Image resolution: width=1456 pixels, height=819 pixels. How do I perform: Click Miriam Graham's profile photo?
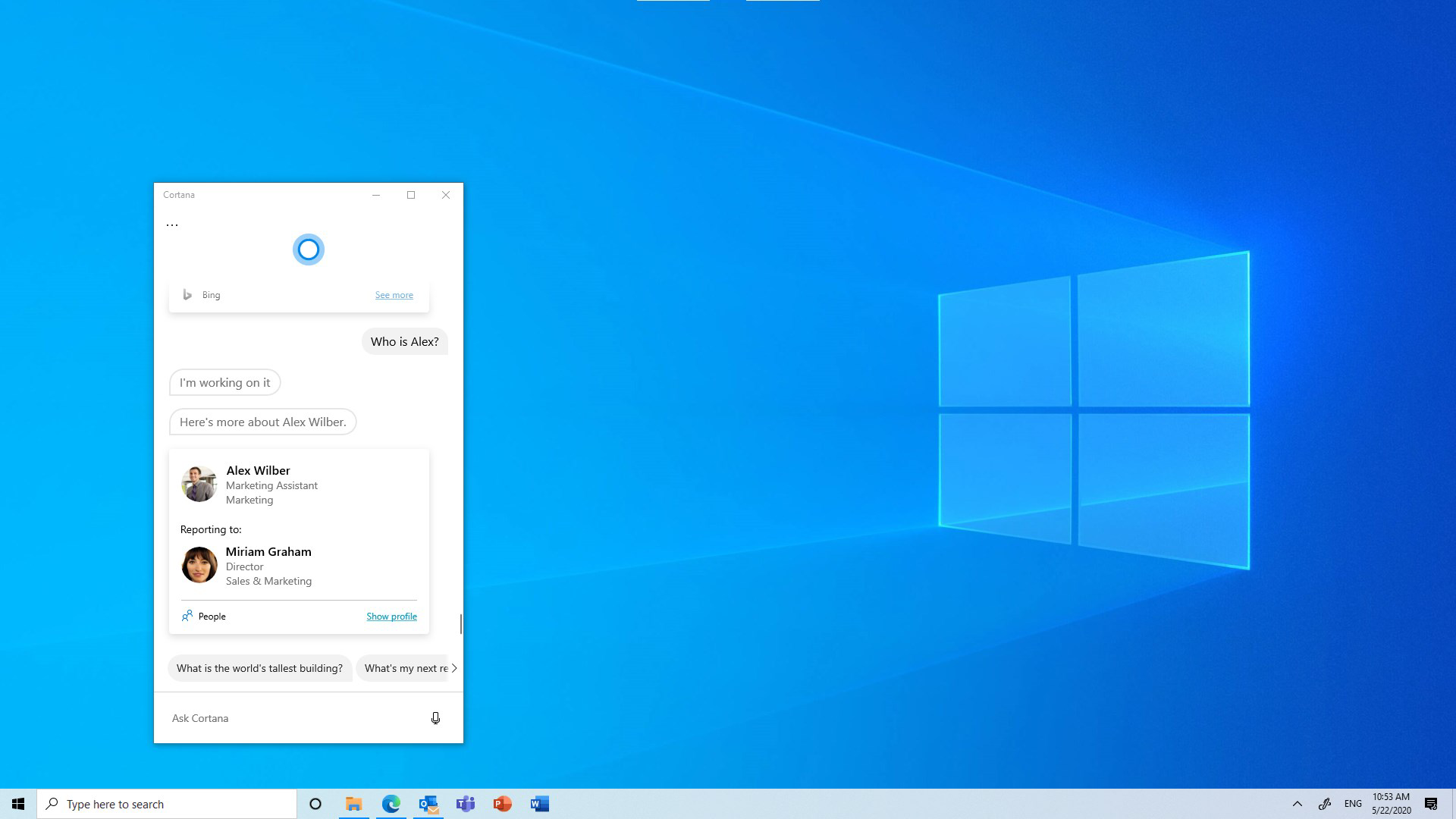click(x=199, y=565)
